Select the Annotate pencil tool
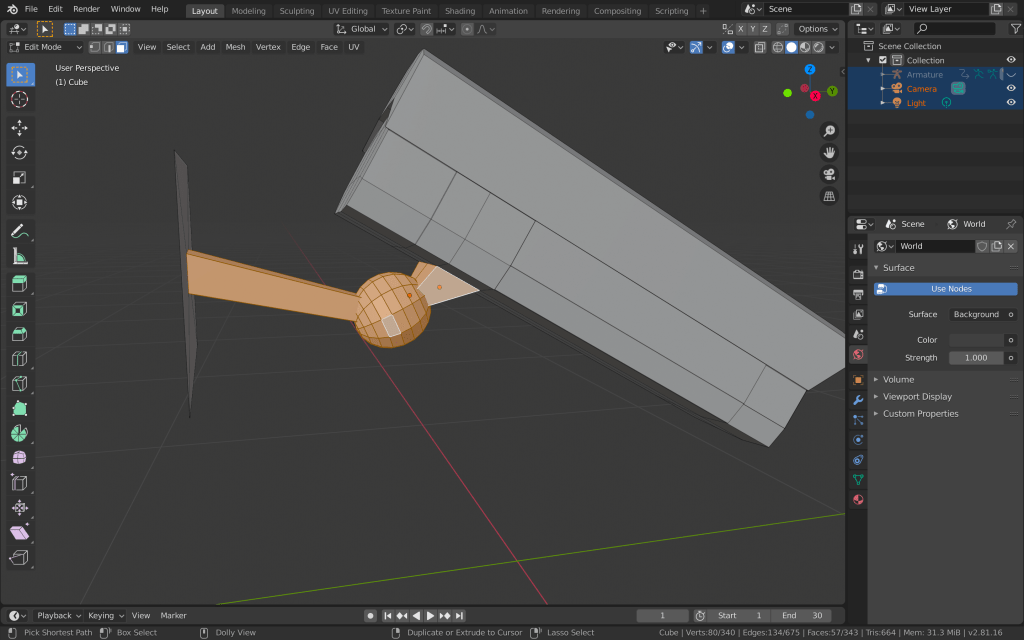 (x=19, y=231)
